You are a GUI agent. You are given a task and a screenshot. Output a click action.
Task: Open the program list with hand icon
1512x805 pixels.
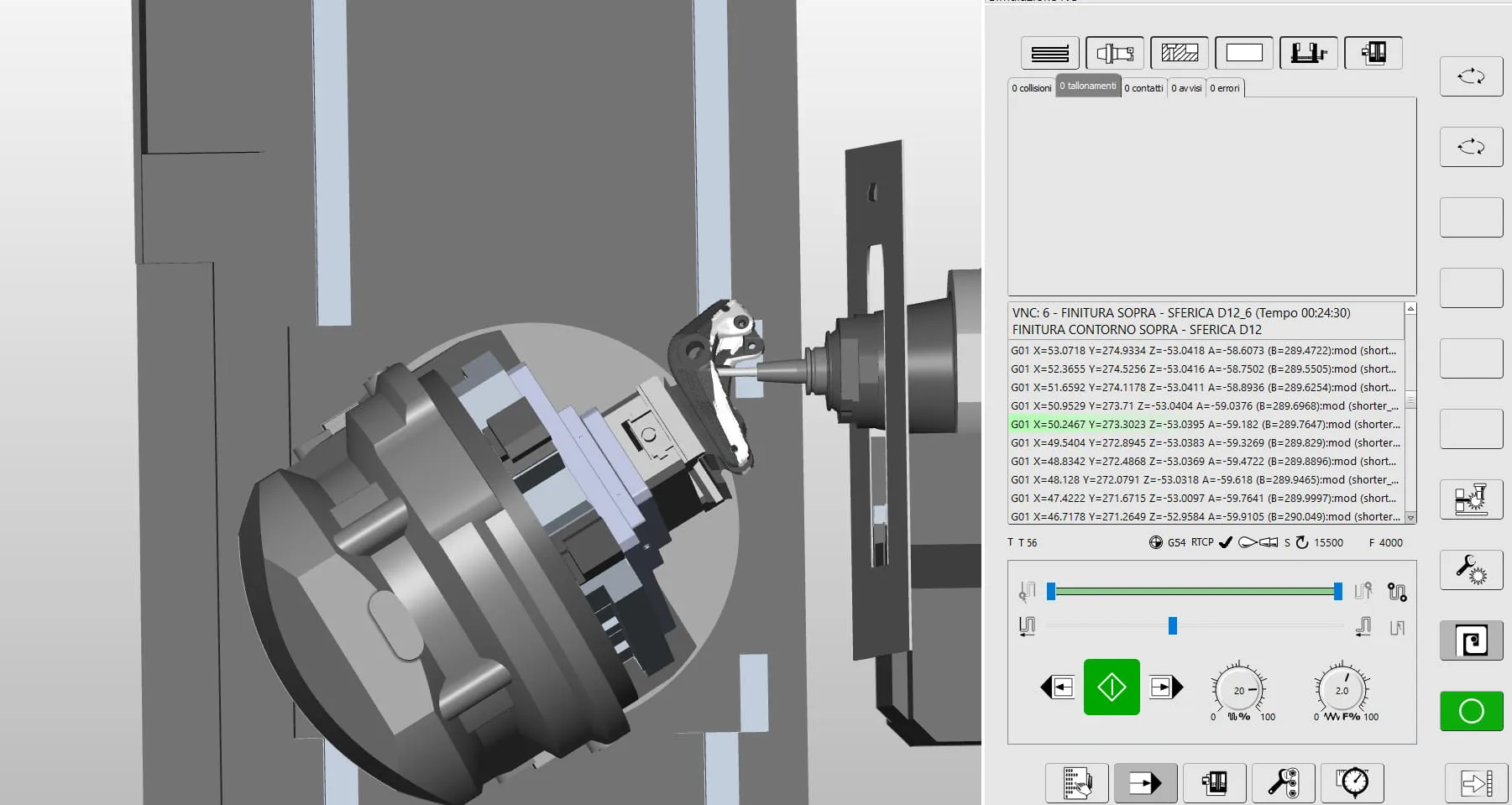pyautogui.click(x=1077, y=783)
